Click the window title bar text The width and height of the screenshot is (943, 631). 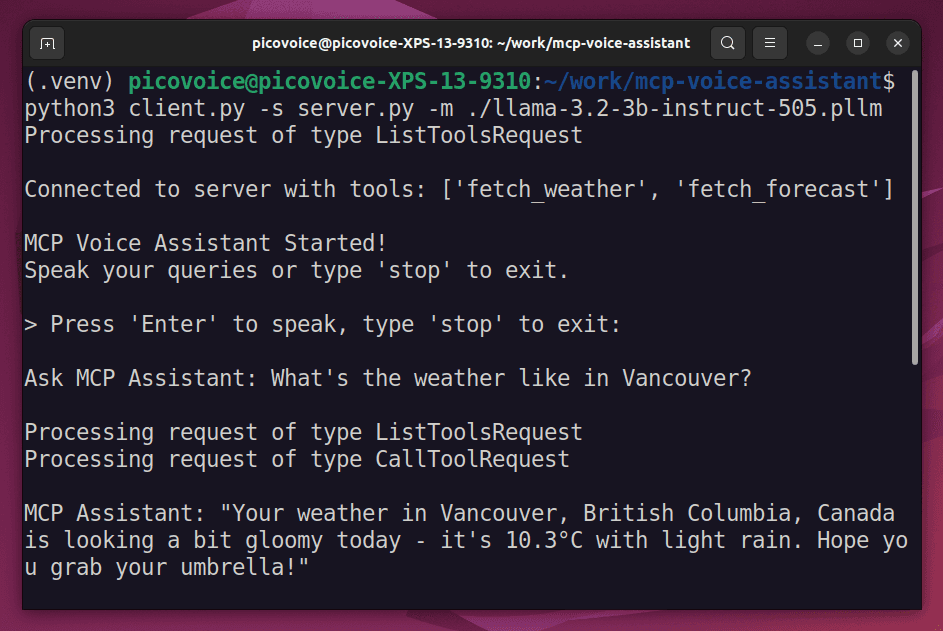coord(472,43)
